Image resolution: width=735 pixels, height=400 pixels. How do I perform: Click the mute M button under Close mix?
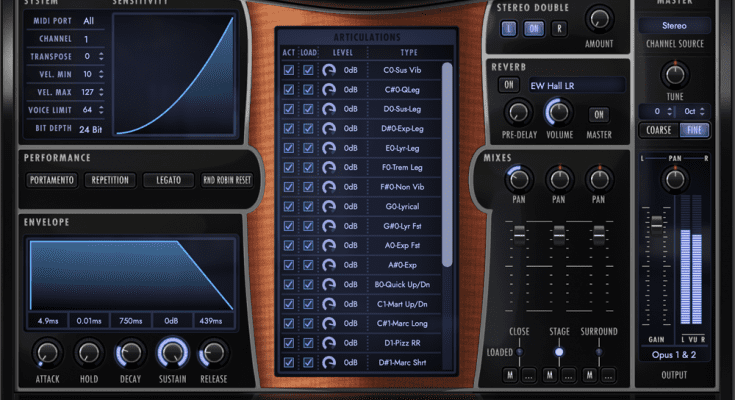(x=508, y=374)
